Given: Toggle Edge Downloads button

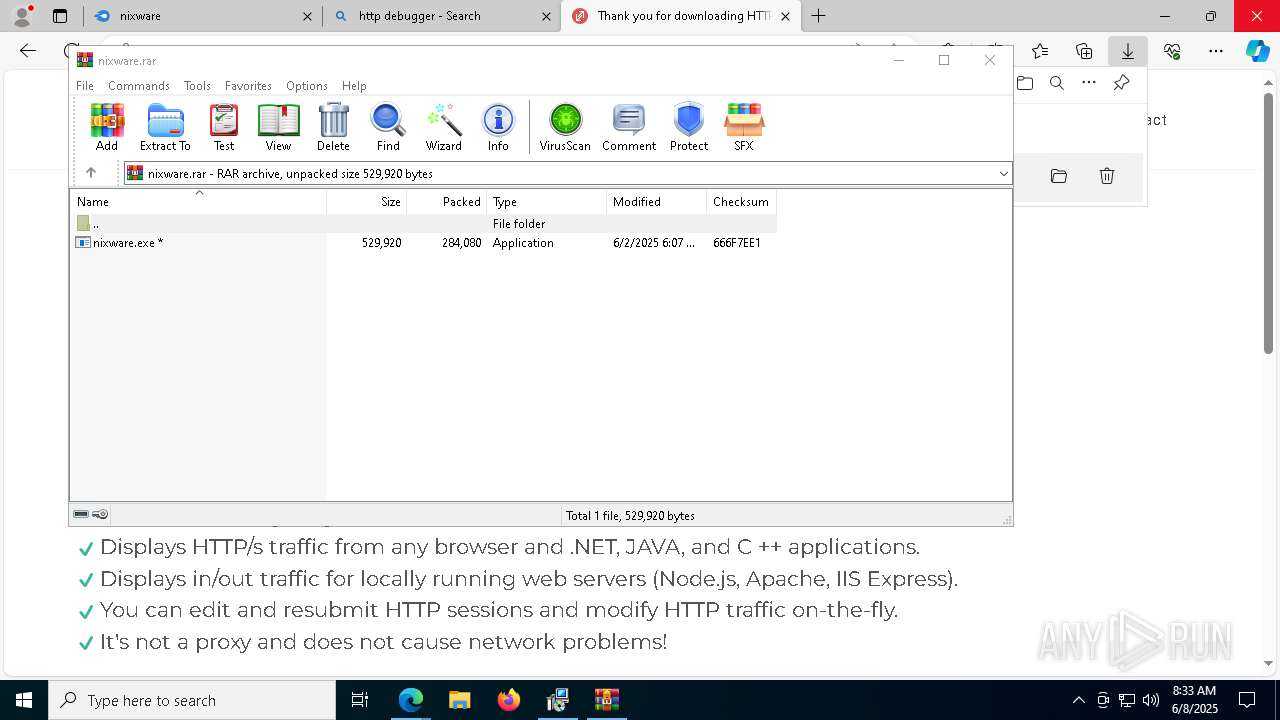Looking at the screenshot, I should (x=1128, y=51).
